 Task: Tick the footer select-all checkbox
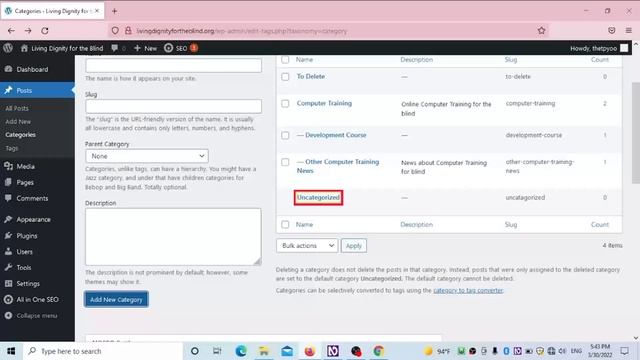point(285,224)
